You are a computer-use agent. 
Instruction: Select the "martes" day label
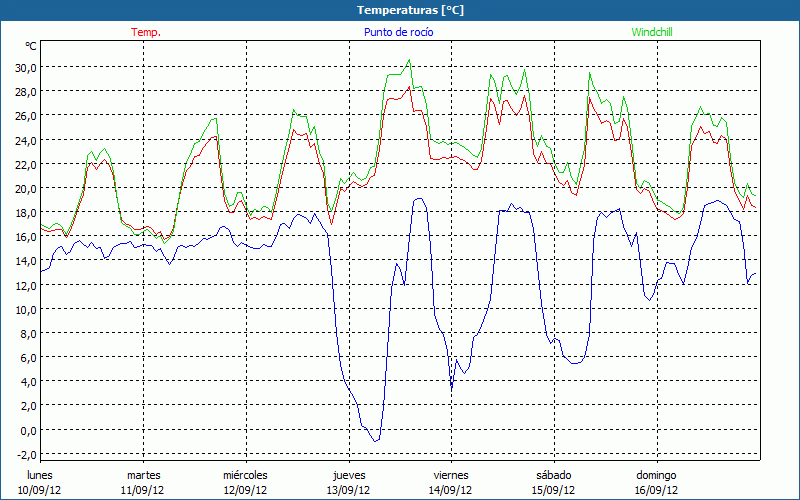point(143,475)
